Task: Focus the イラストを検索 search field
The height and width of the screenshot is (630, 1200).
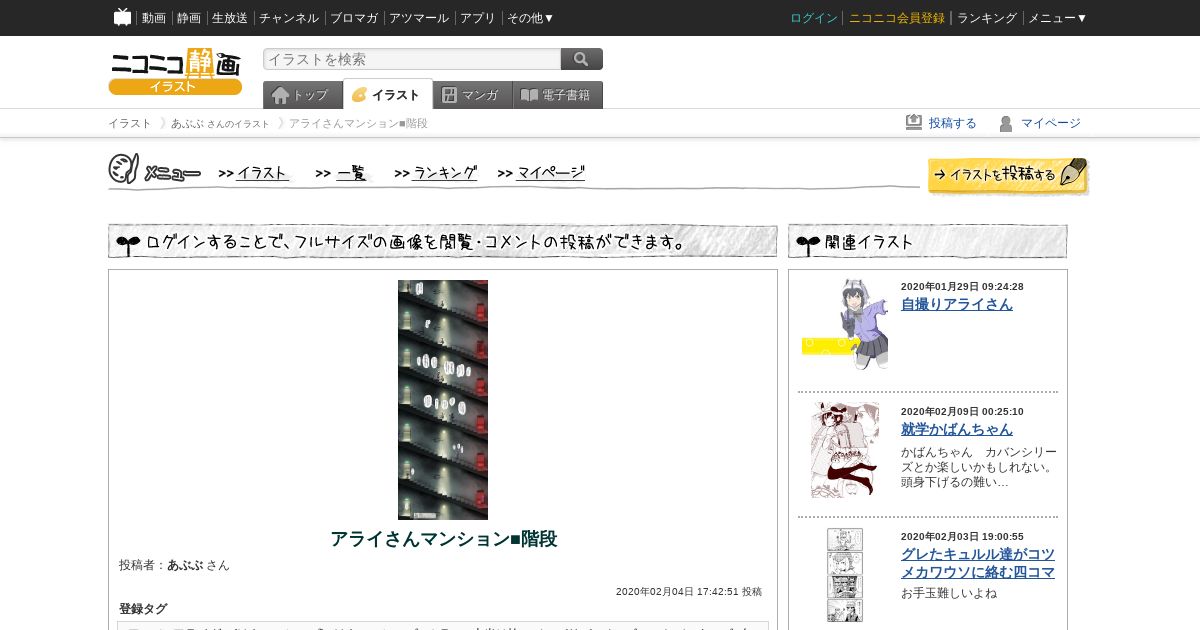Action: (412, 59)
